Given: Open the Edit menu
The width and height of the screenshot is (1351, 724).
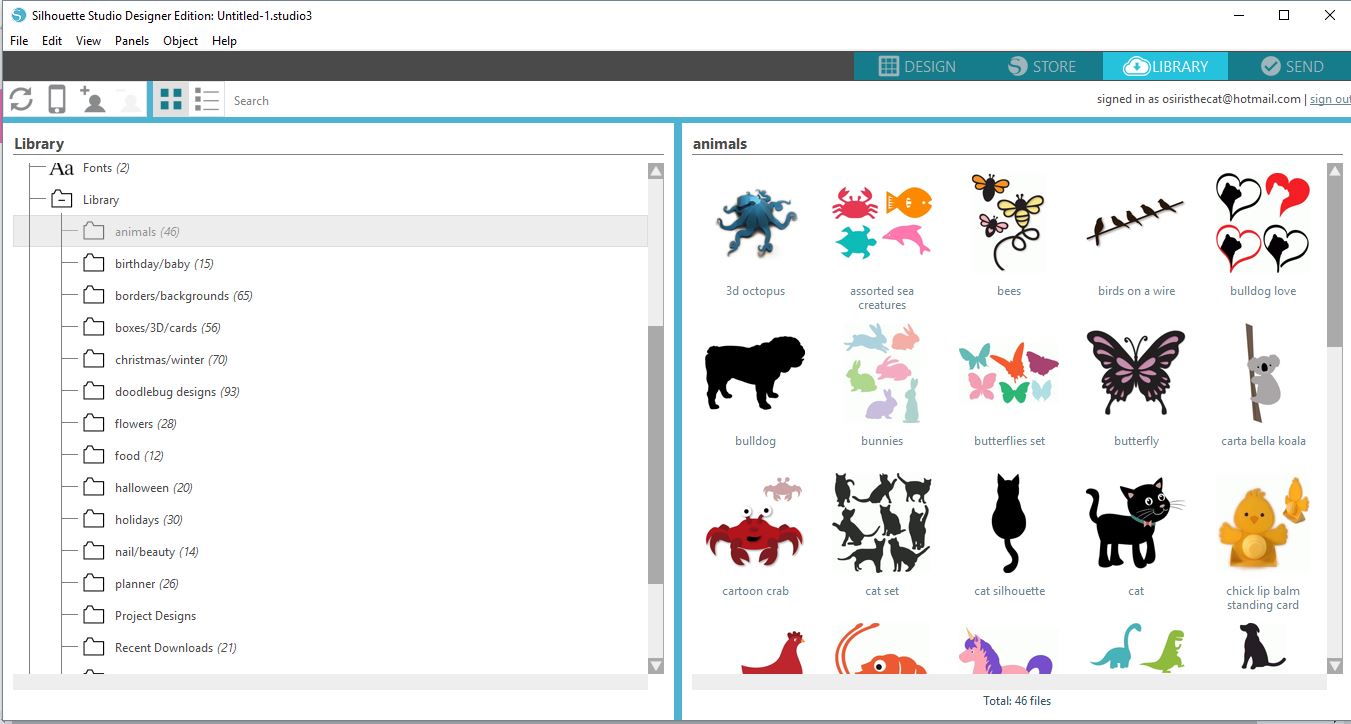Looking at the screenshot, I should point(52,41).
